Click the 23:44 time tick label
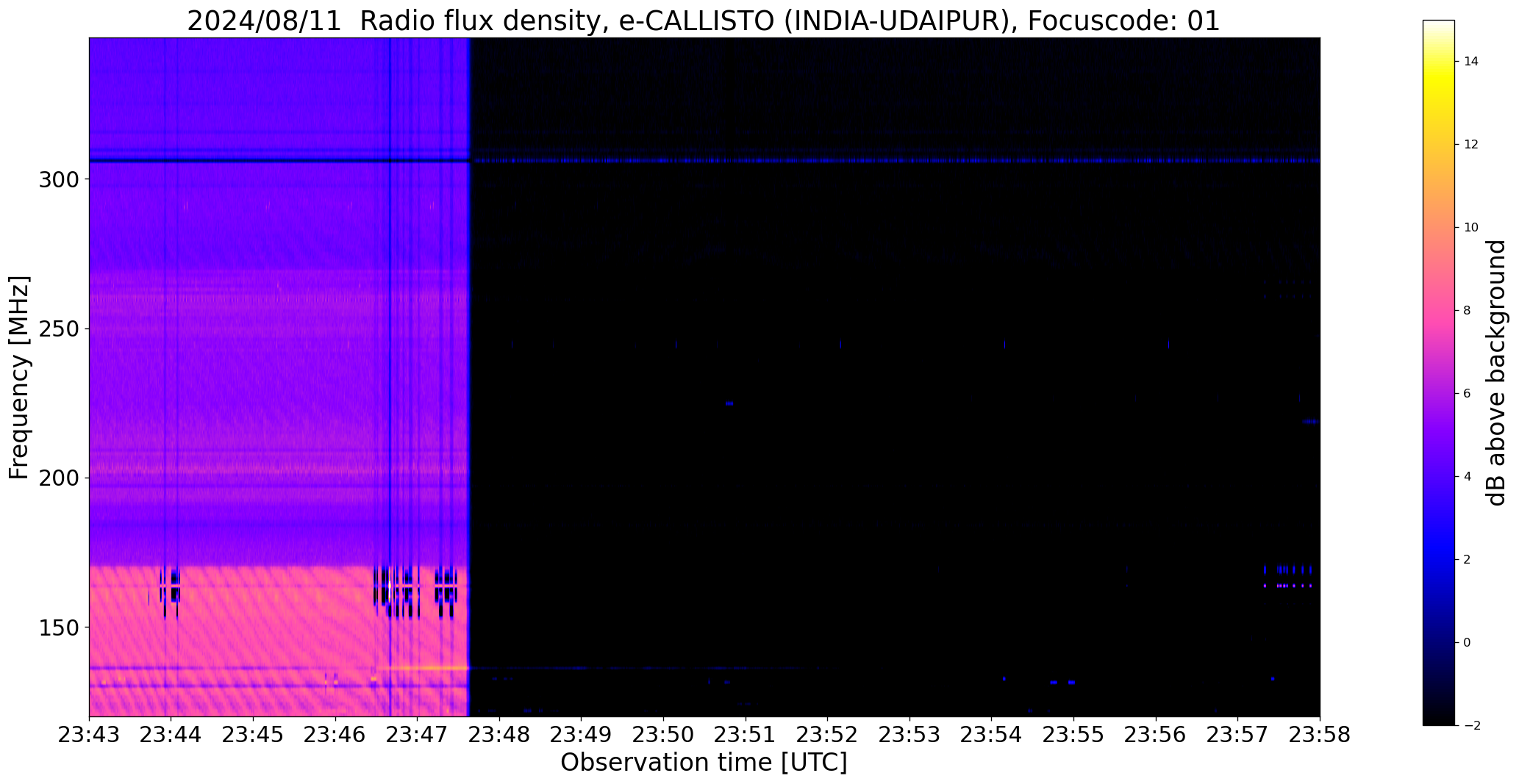1519x784 pixels. pos(171,735)
